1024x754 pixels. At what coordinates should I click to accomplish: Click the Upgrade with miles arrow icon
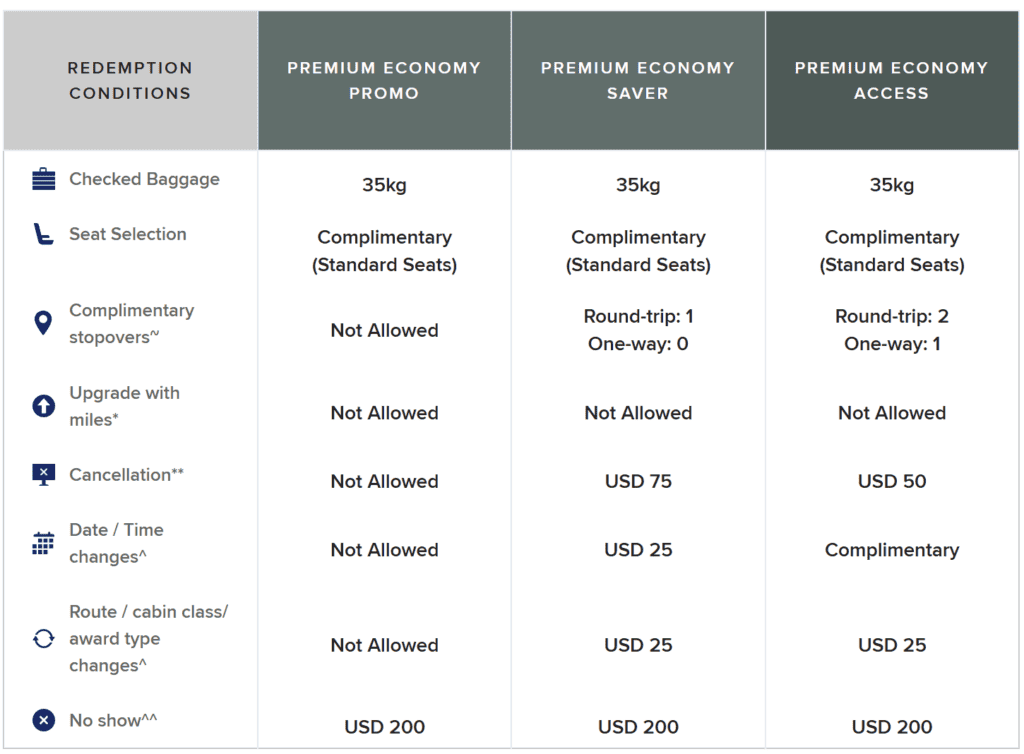(x=43, y=406)
